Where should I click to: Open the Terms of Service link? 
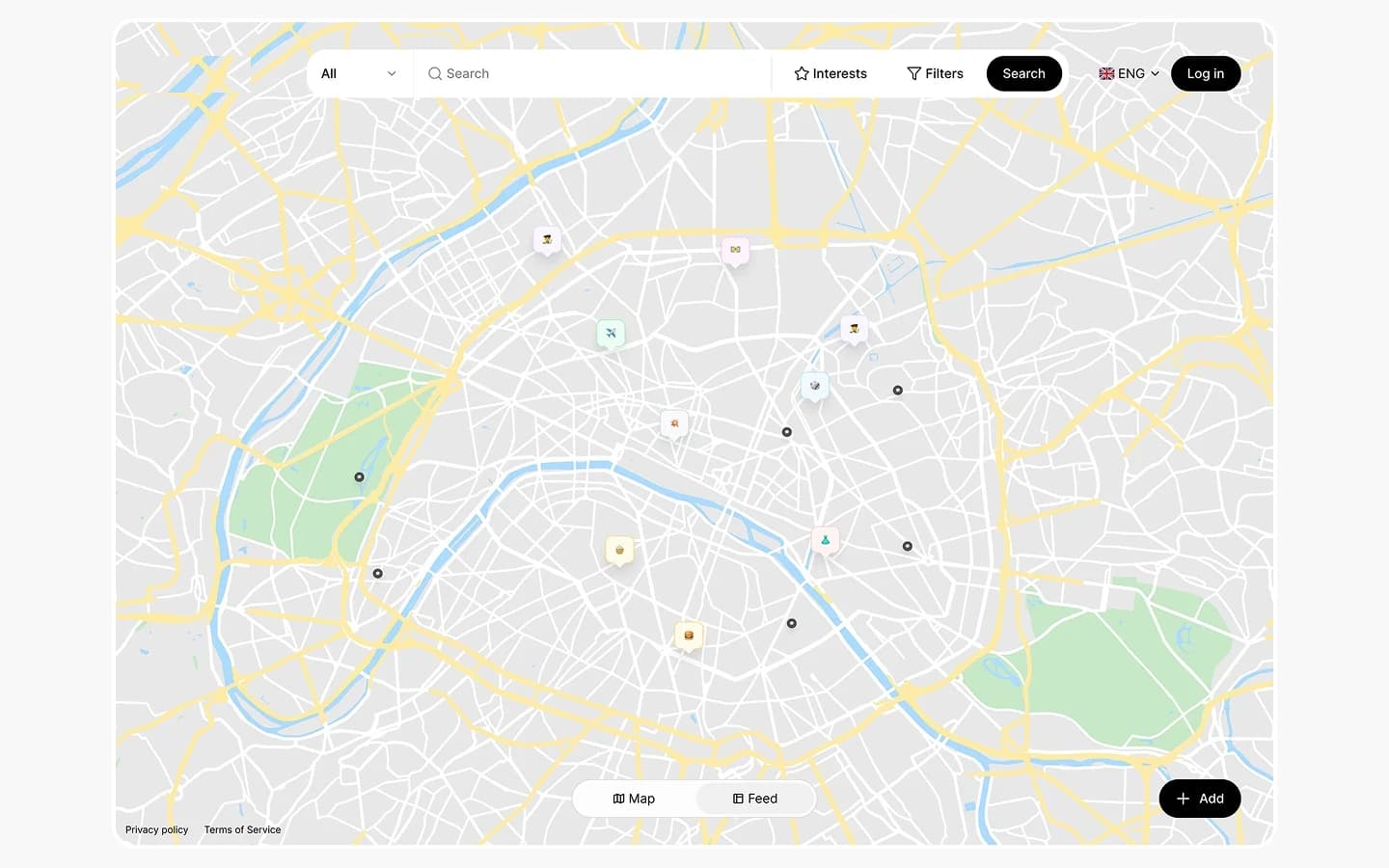point(242,829)
